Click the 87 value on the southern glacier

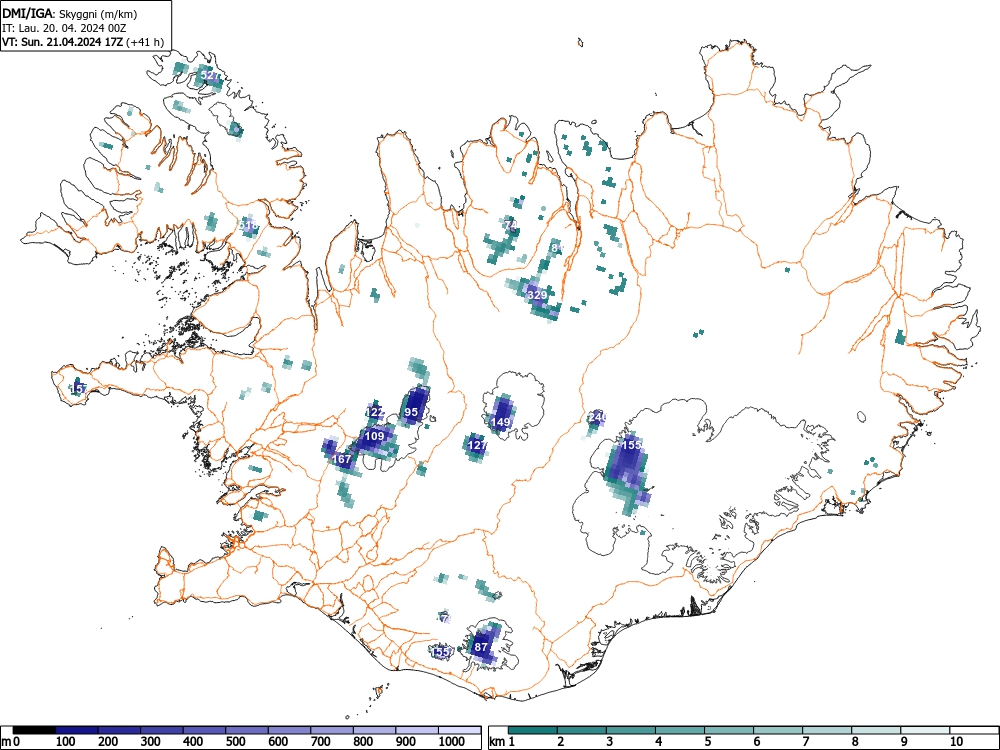[481, 647]
